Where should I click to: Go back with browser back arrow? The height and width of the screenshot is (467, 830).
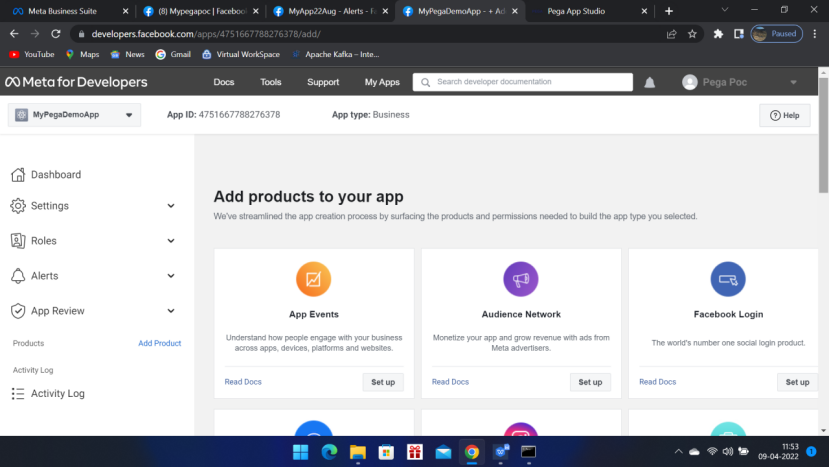point(14,34)
